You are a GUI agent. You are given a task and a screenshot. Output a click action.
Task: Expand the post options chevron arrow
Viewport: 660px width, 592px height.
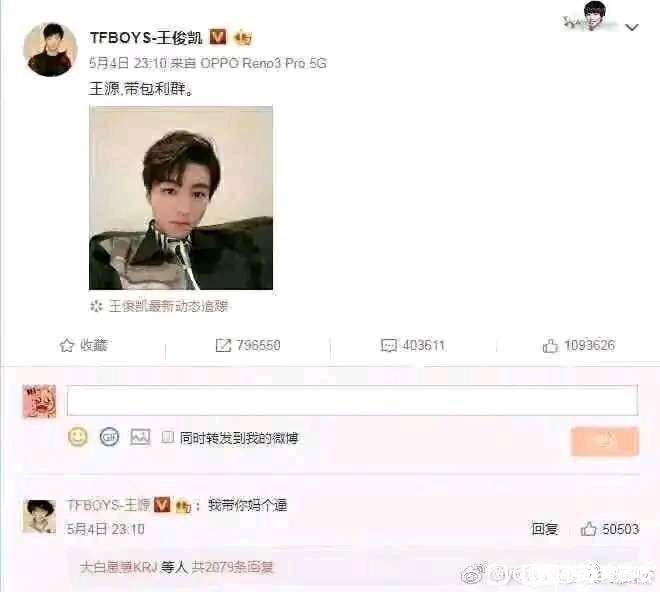[x=632, y=28]
